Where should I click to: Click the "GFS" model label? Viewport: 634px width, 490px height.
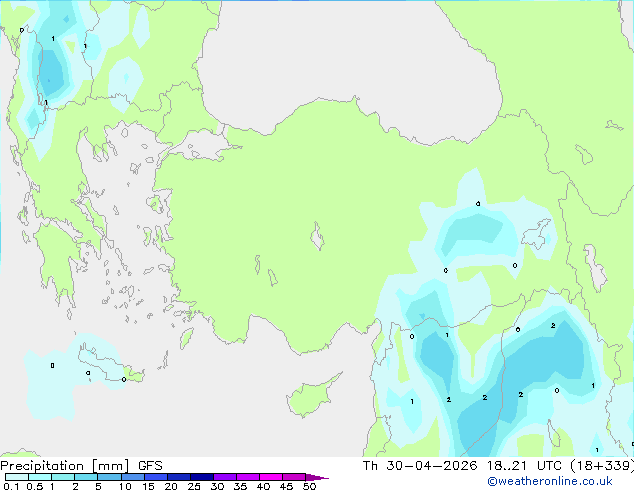(150, 466)
